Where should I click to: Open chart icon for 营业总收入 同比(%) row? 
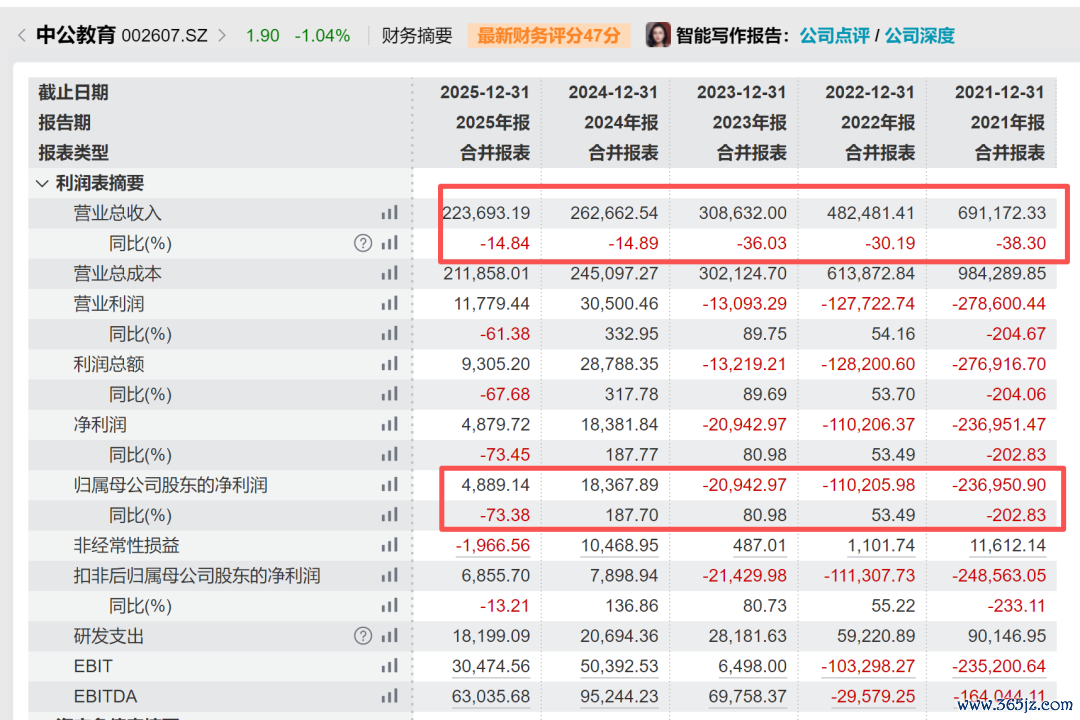click(390, 243)
